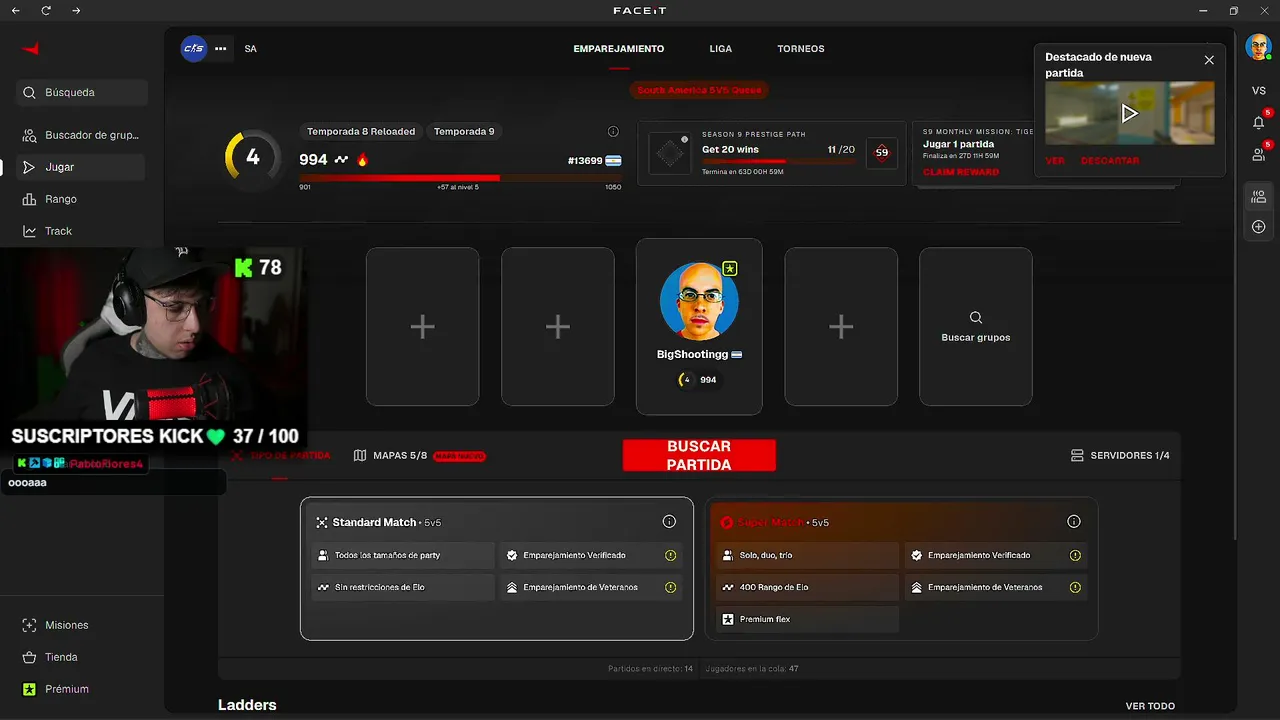This screenshot has height=720, width=1280.
Task: Select the Temporada 9 tab
Action: click(464, 131)
